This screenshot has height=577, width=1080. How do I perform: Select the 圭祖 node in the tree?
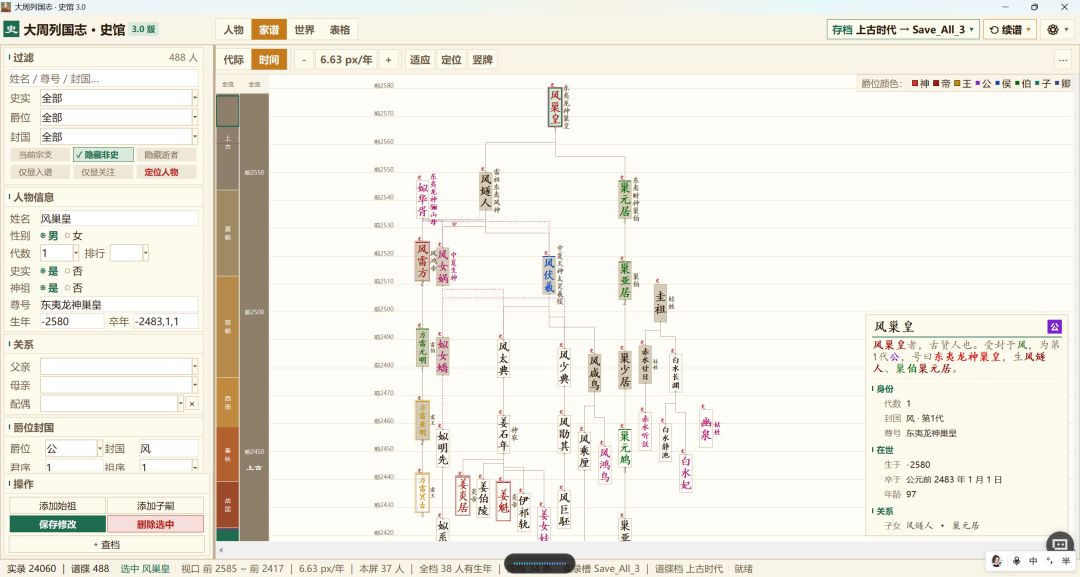(661, 303)
